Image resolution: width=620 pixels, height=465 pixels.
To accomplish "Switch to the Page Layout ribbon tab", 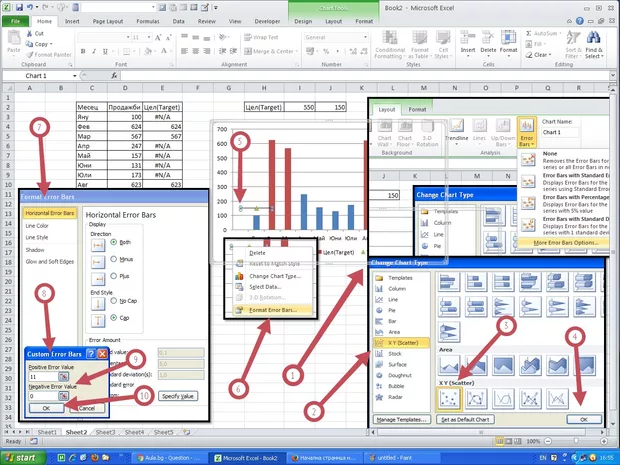I will [108, 21].
